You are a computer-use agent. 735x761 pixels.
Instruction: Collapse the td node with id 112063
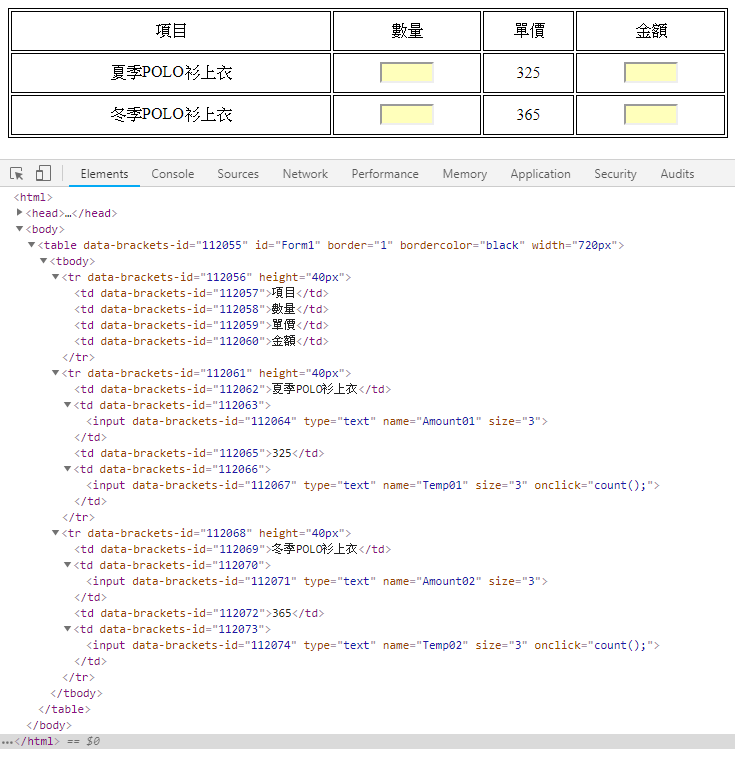[68, 405]
